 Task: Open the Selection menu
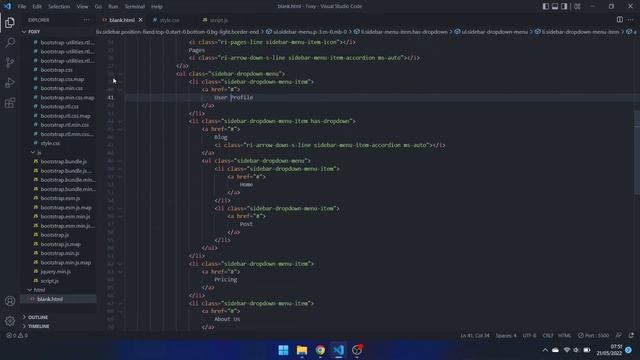tap(59, 6)
